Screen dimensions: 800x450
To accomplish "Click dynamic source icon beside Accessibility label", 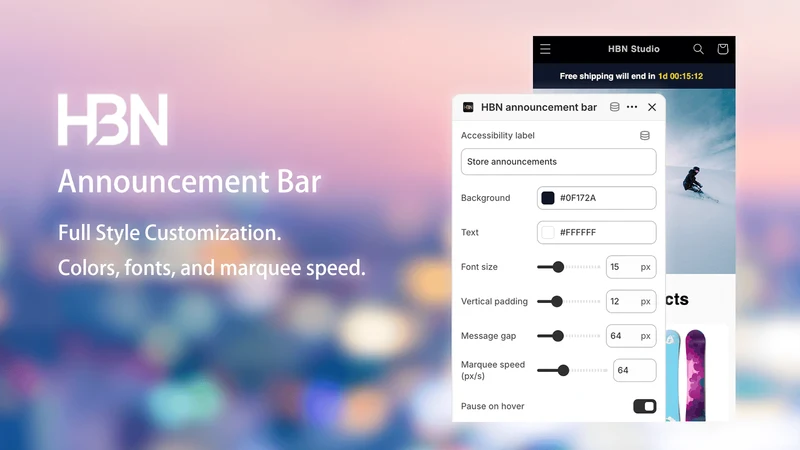I will pyautogui.click(x=645, y=136).
